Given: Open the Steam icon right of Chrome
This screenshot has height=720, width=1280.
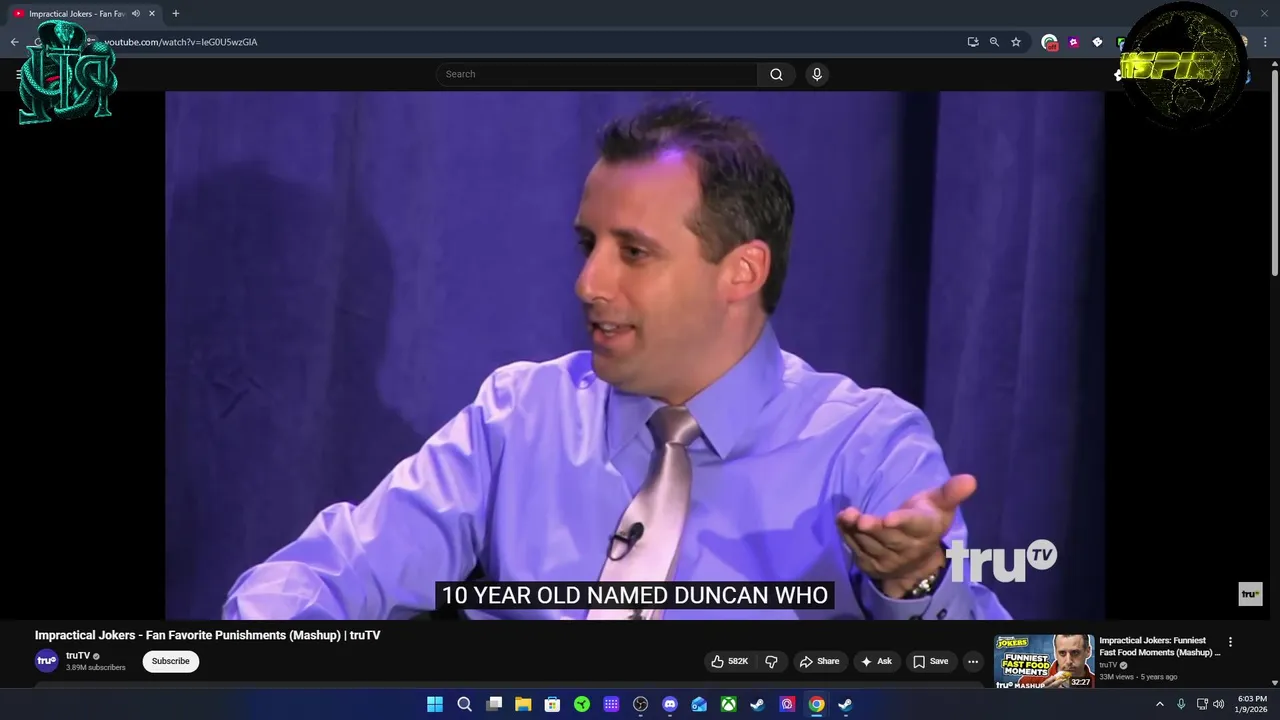Looking at the screenshot, I should click(x=846, y=704).
